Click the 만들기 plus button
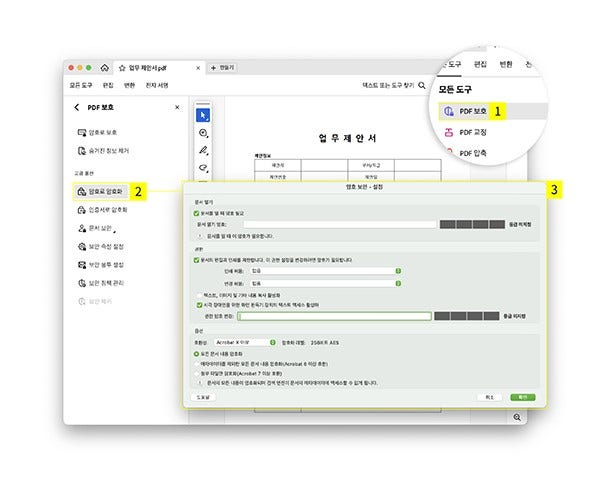The width and height of the screenshot is (600, 480). 222,68
